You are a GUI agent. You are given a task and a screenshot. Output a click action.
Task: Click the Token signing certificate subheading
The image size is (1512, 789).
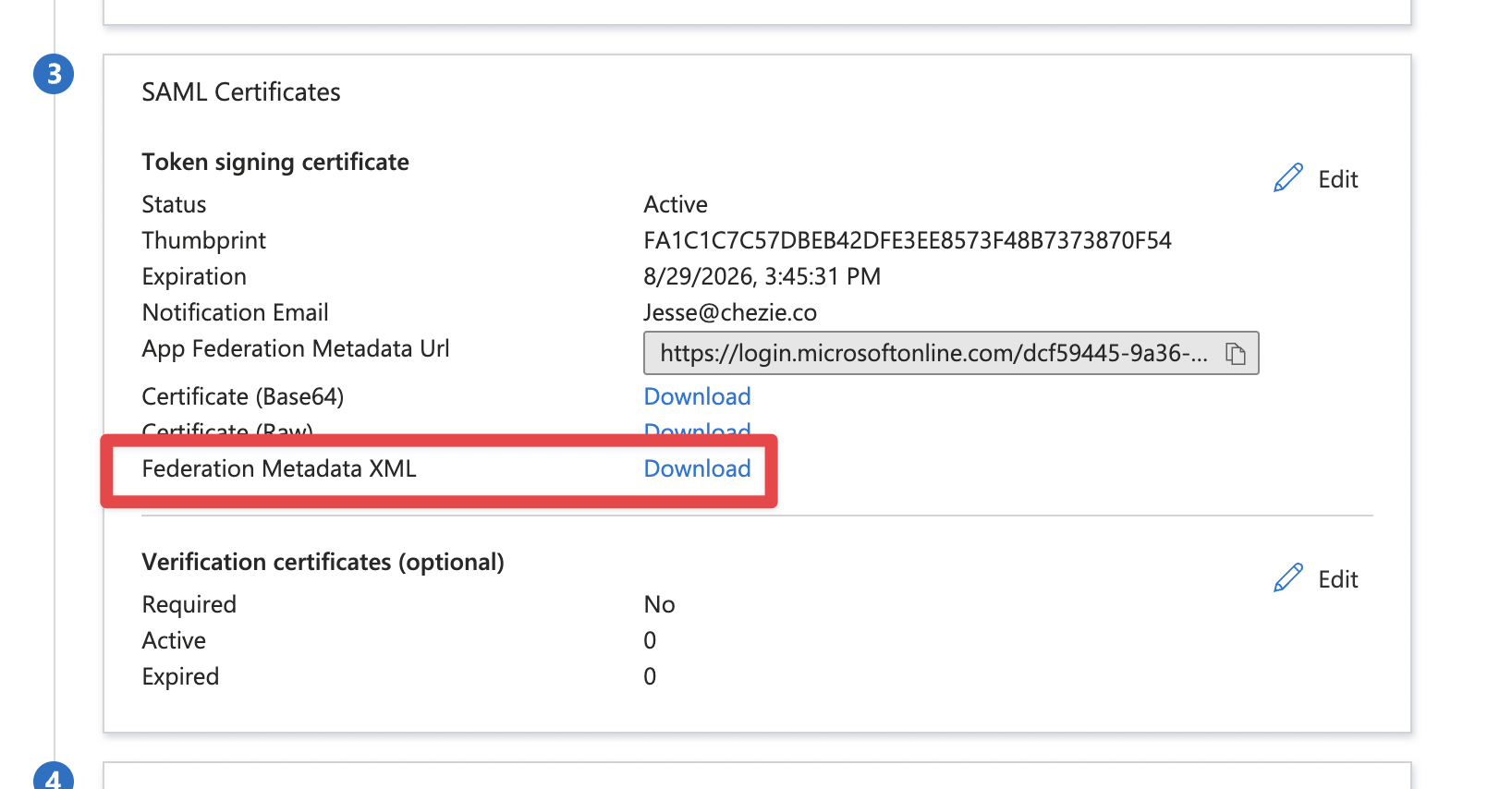274,163
